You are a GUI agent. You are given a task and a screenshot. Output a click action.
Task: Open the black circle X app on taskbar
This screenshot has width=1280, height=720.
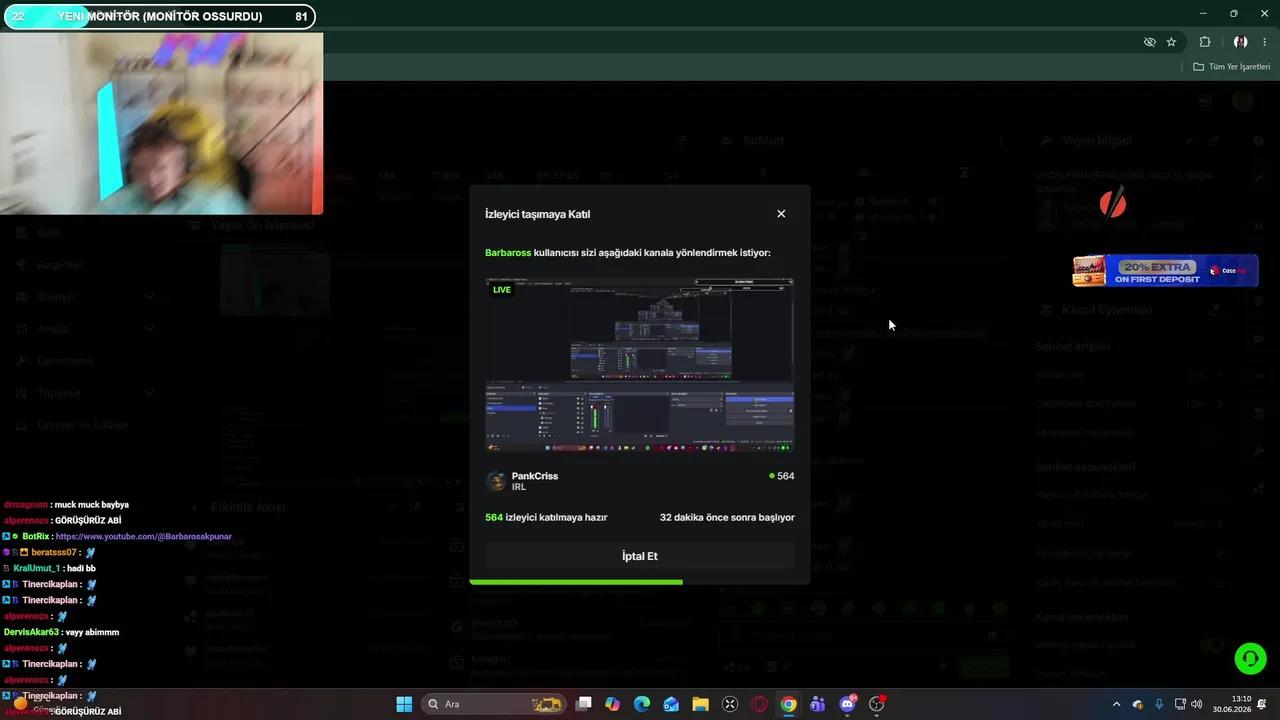coord(730,704)
